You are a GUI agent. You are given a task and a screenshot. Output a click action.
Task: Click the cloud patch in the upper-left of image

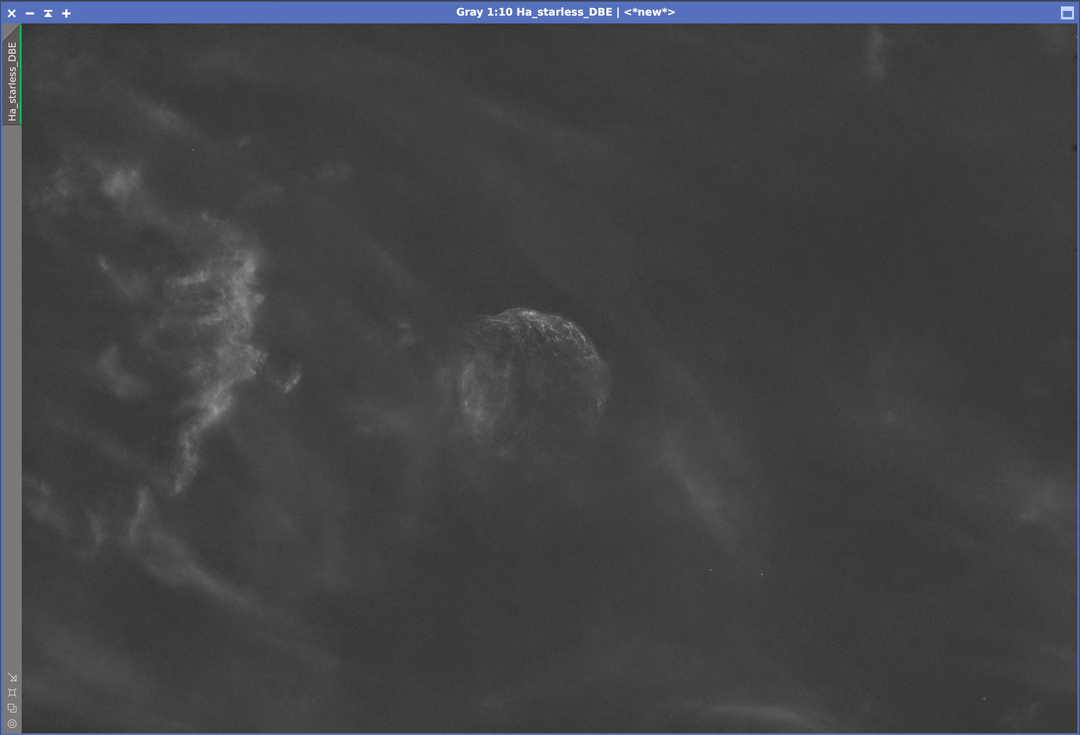click(x=120, y=182)
